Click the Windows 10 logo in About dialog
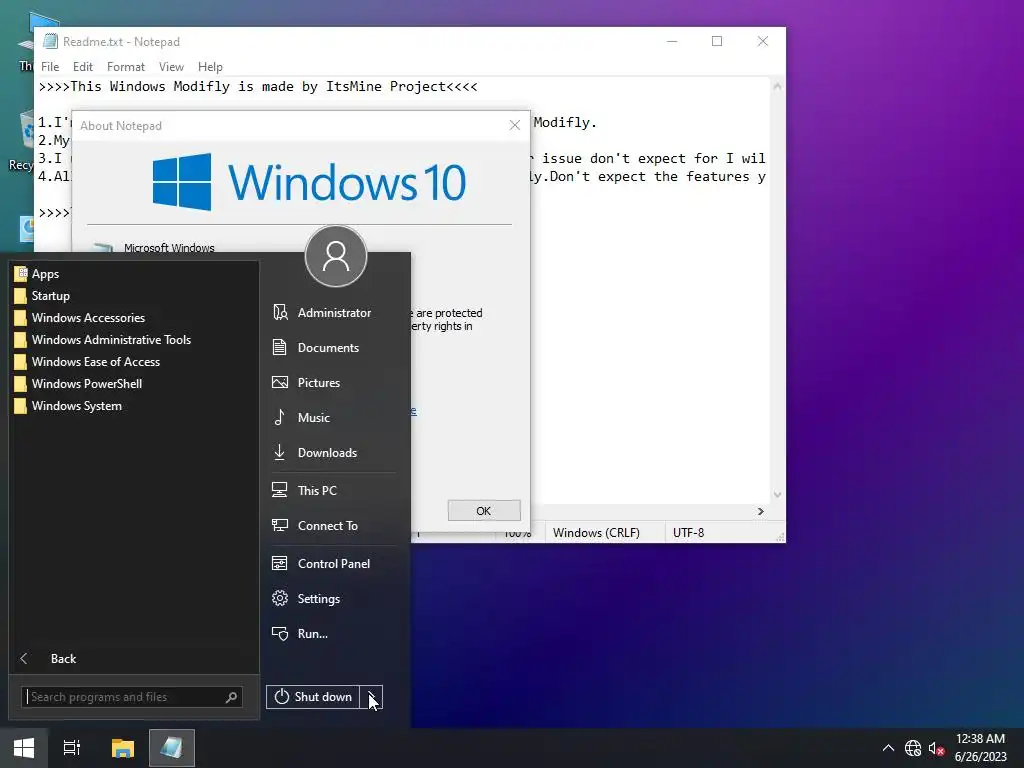Screen dimensions: 1024x768 point(309,182)
